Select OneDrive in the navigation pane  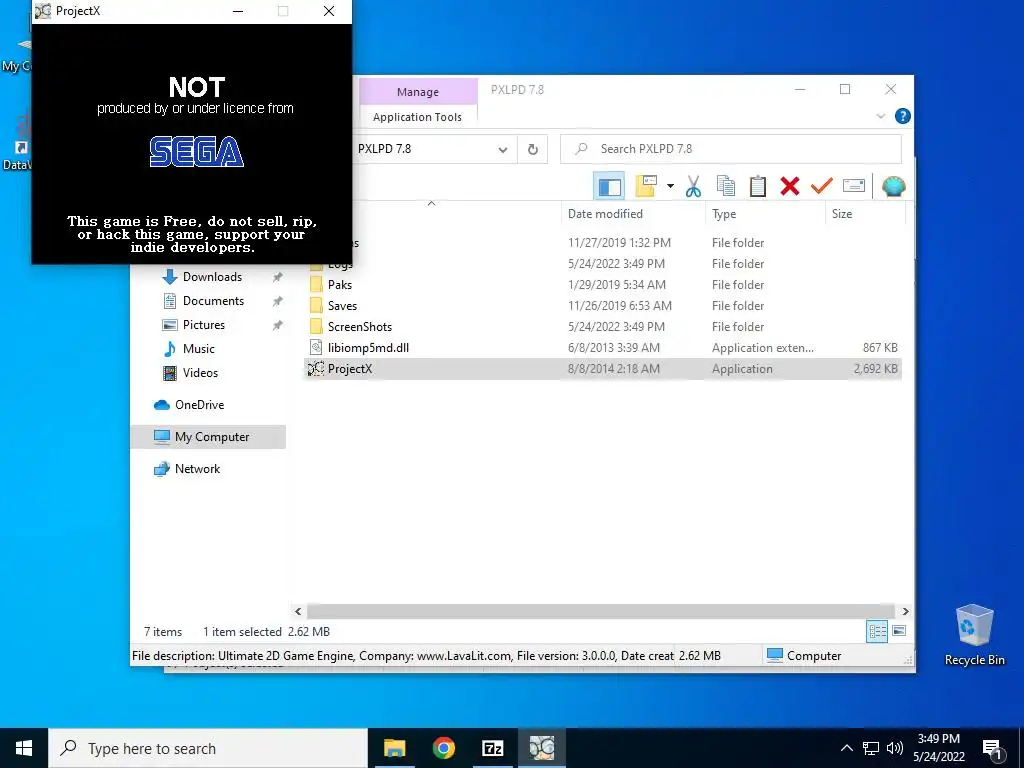[199, 405]
